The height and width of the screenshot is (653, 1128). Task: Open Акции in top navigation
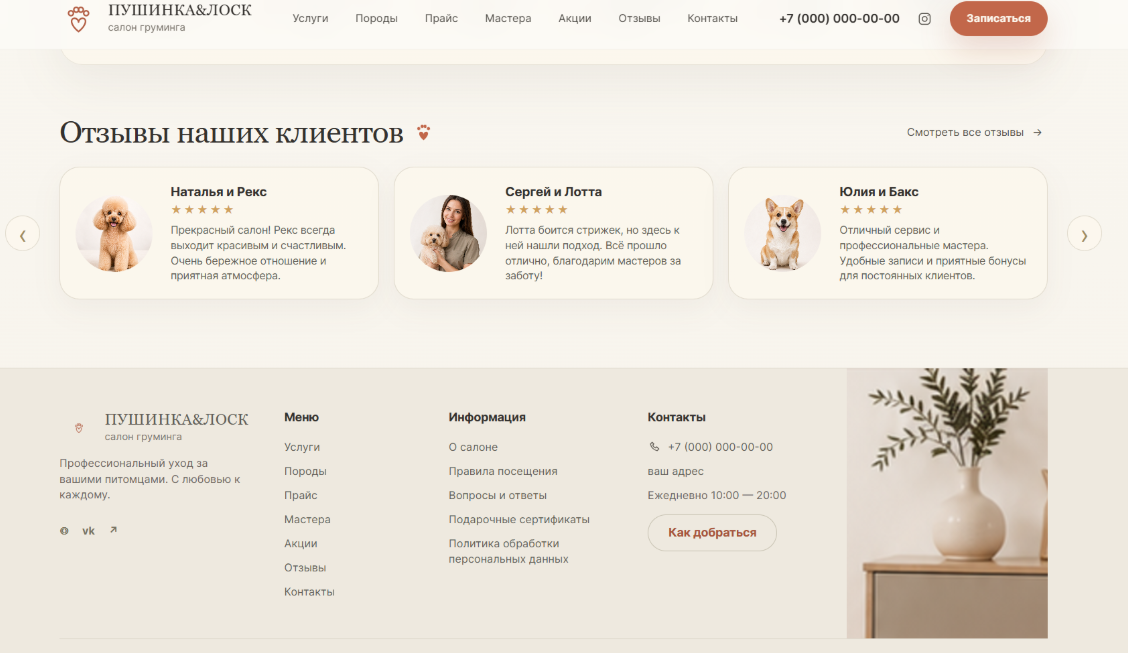point(575,19)
